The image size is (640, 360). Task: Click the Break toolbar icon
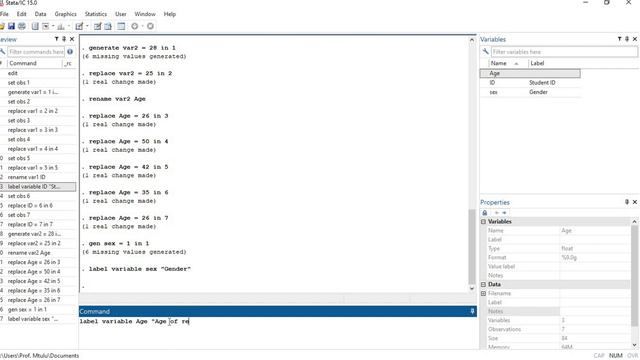pos(150,26)
